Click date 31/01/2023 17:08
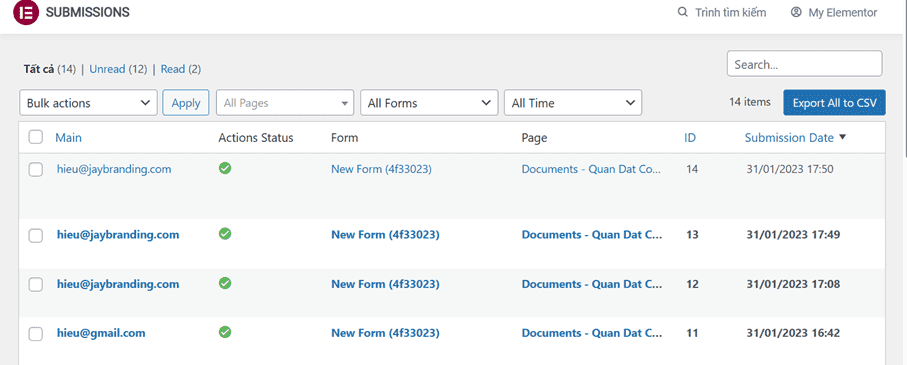The height and width of the screenshot is (365, 907). tap(793, 284)
